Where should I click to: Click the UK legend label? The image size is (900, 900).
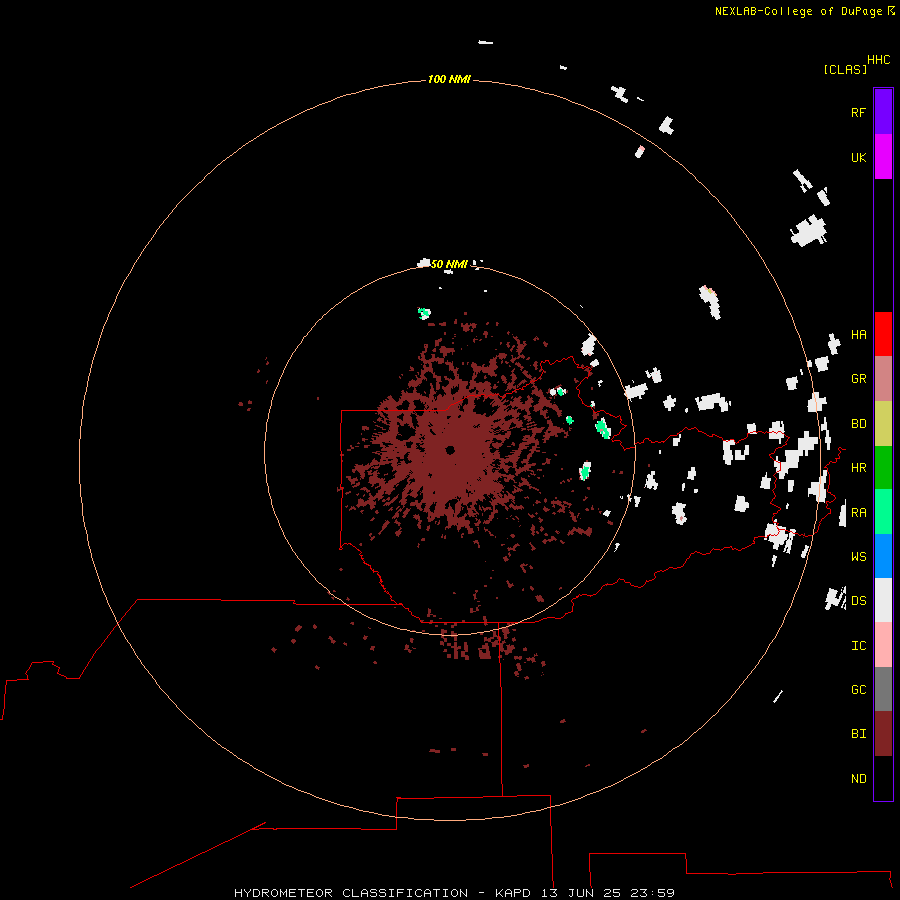coord(858,157)
